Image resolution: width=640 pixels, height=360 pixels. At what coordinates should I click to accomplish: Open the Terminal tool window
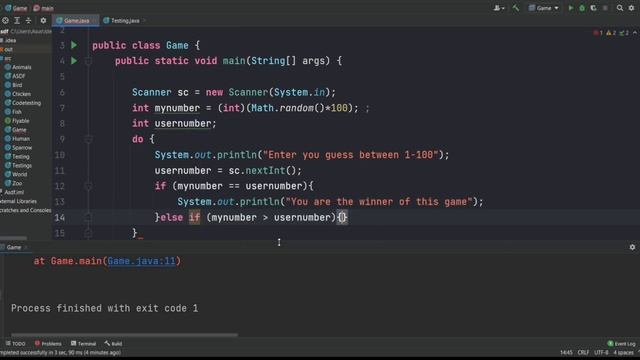point(83,344)
